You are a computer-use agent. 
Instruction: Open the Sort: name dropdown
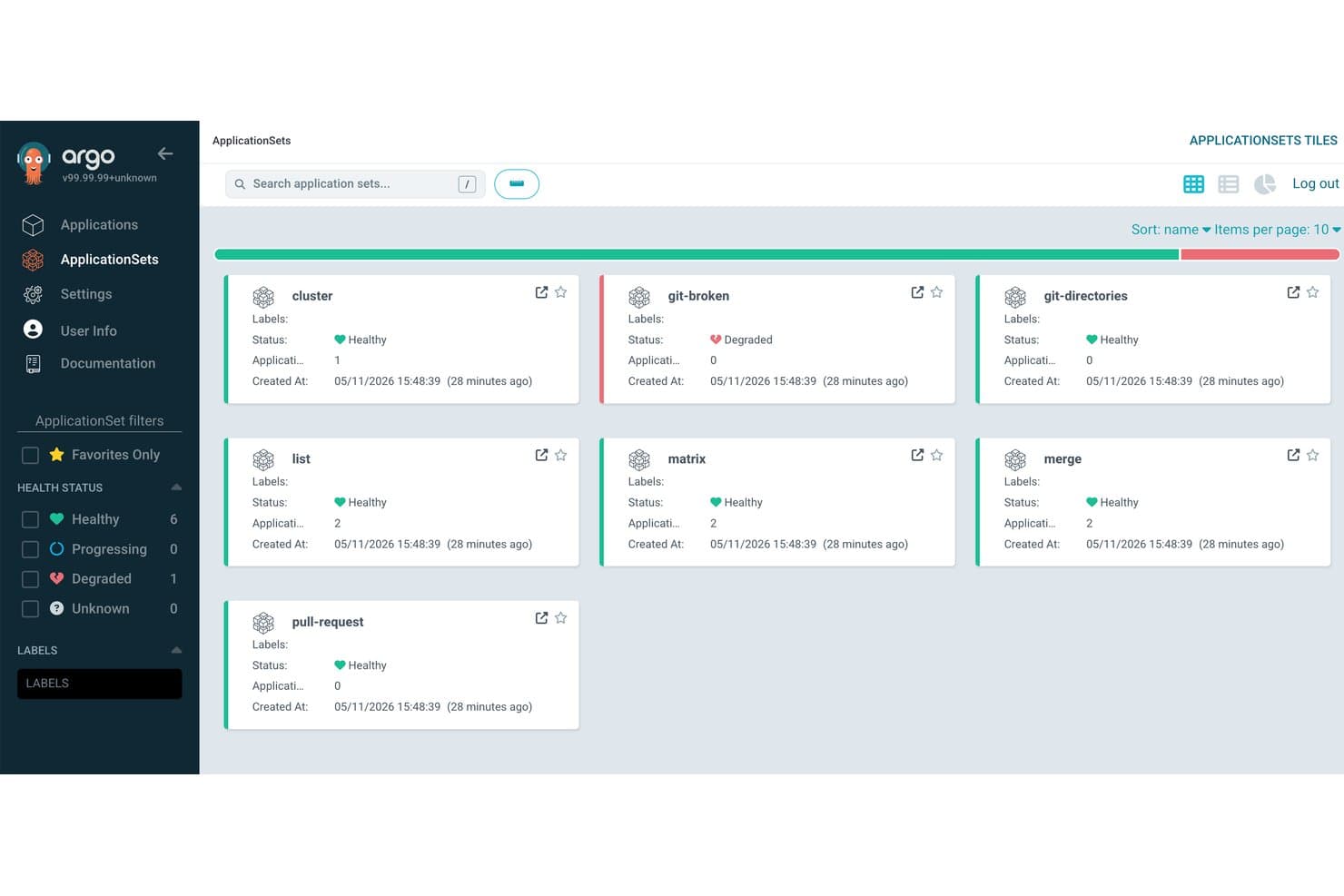(1171, 230)
